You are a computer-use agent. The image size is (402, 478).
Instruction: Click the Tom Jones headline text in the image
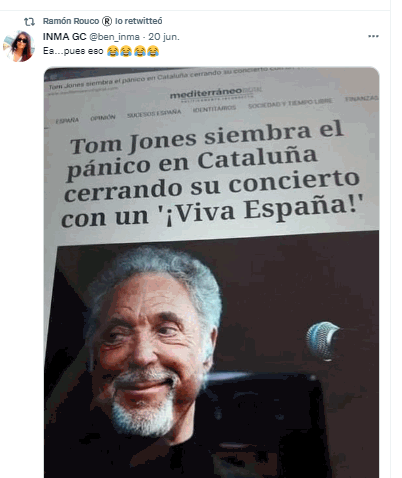[x=212, y=173]
